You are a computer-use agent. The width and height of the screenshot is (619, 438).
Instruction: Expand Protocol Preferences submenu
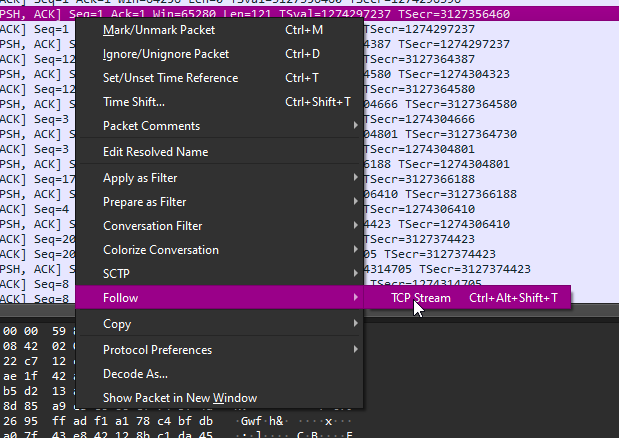[219, 350]
